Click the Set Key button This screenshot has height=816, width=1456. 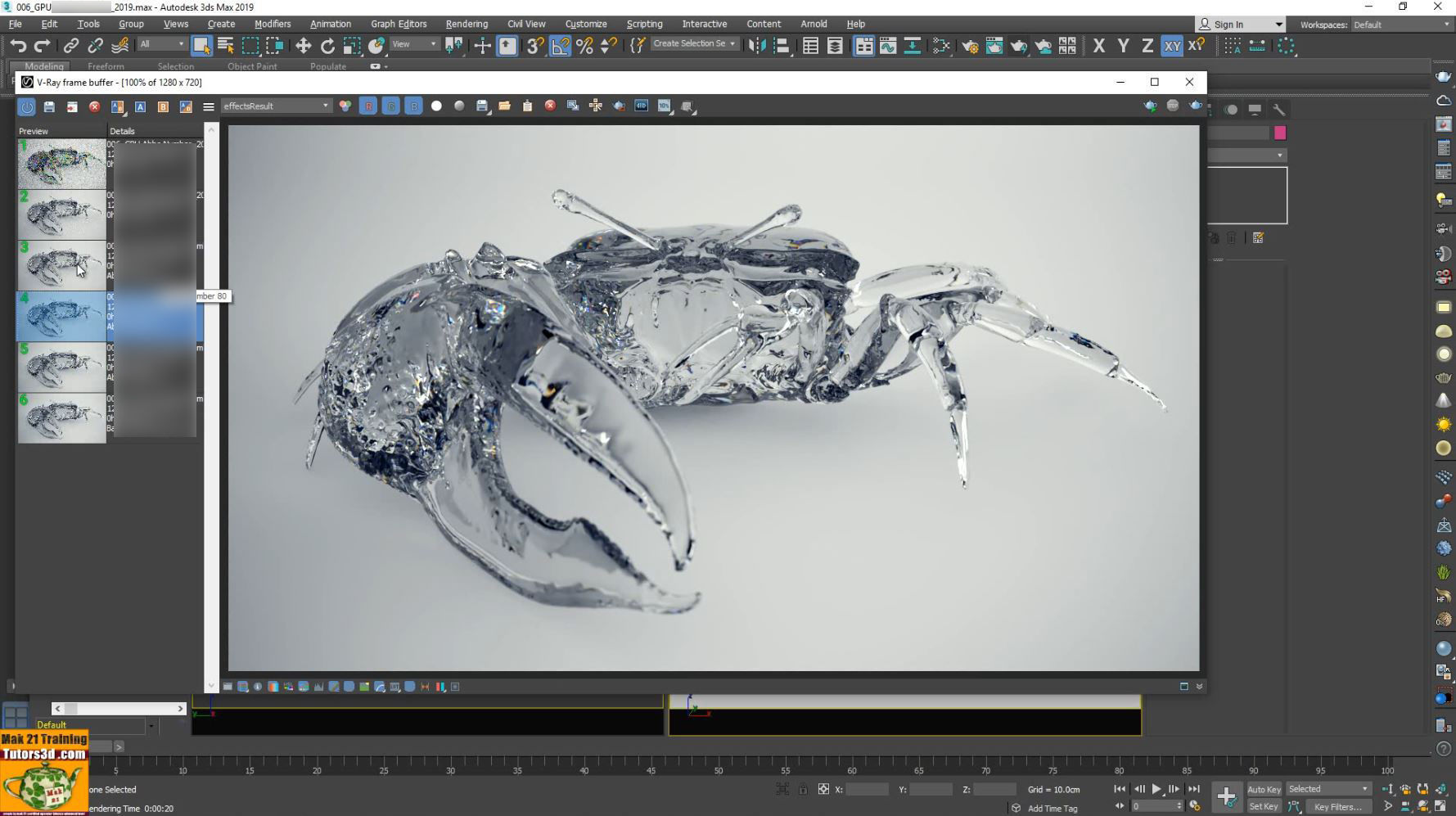[1264, 806]
